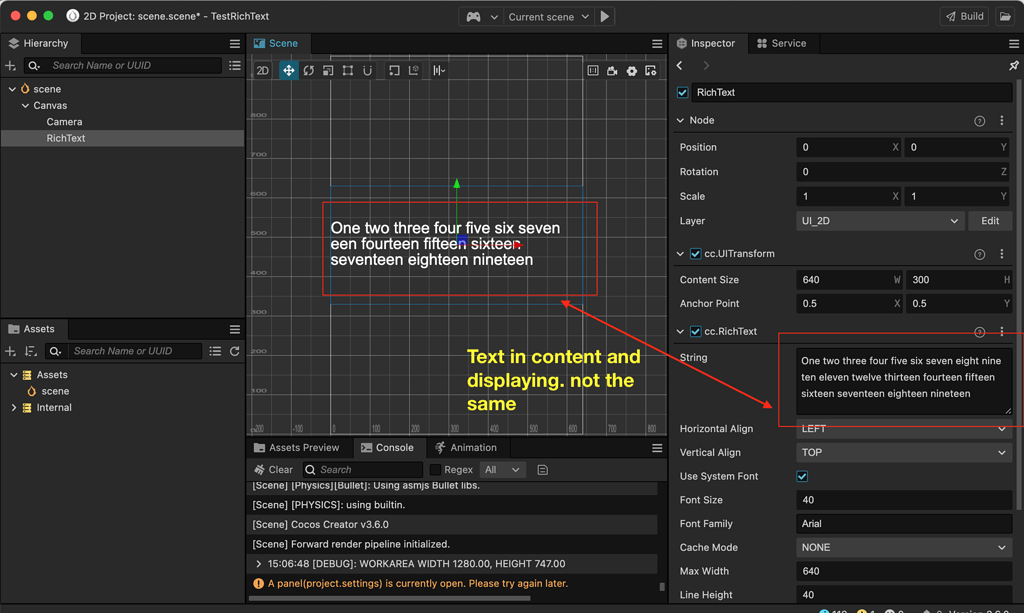Open scene gizmo settings gear icon
This screenshot has width=1024, height=613.
631,71
